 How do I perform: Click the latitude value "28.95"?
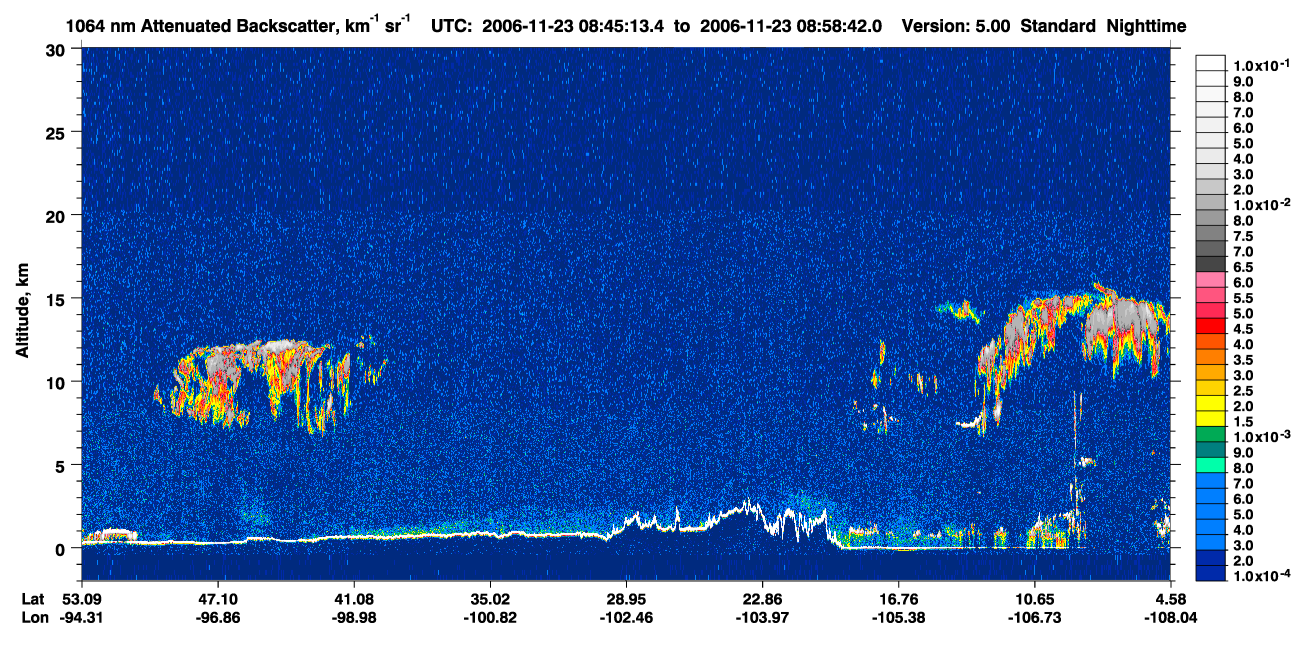626,599
